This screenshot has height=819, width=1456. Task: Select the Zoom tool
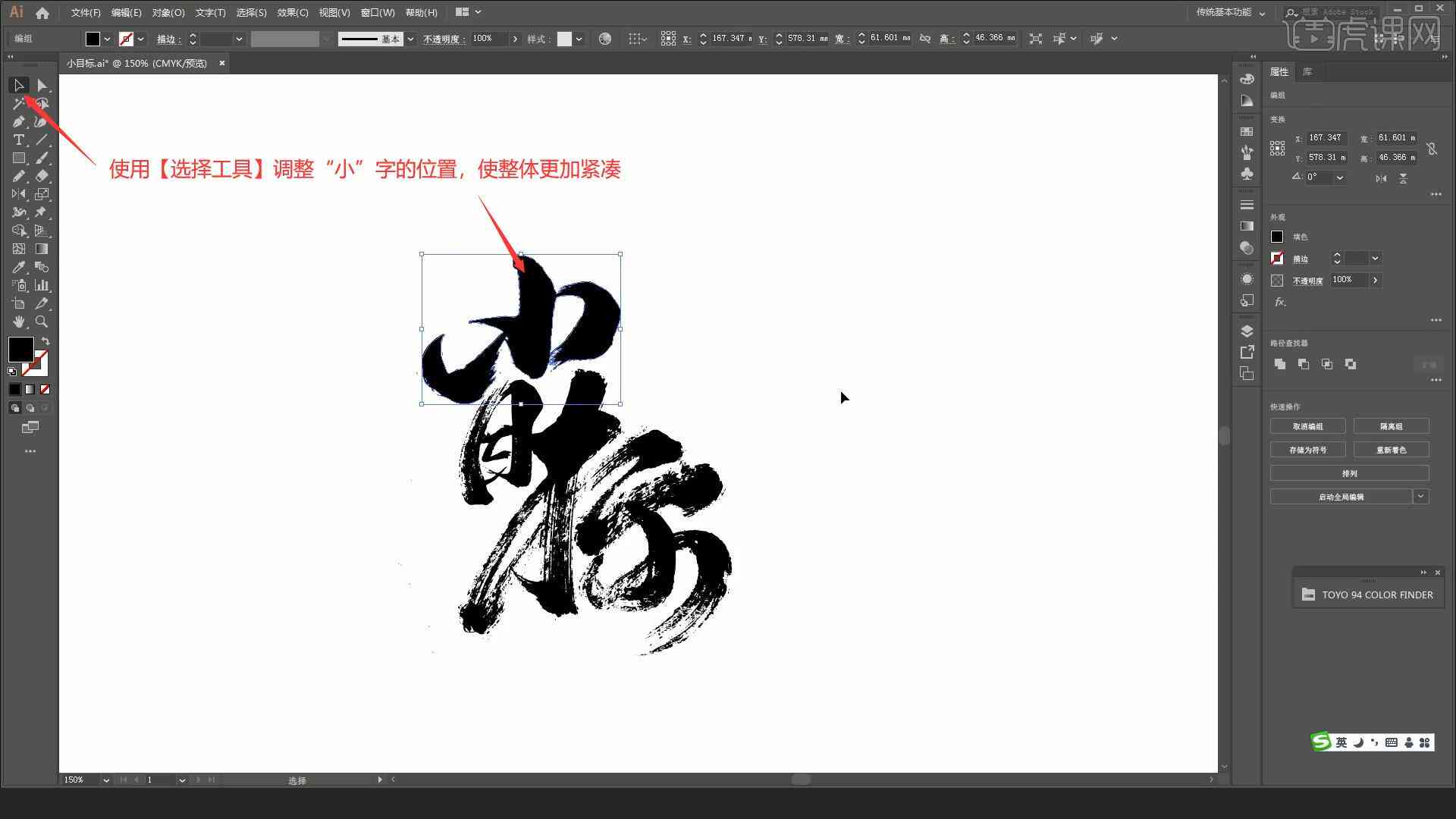point(41,321)
